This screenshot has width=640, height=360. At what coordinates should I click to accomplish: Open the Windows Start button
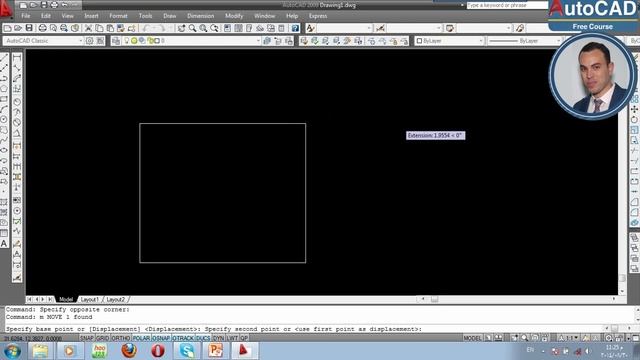pos(12,351)
